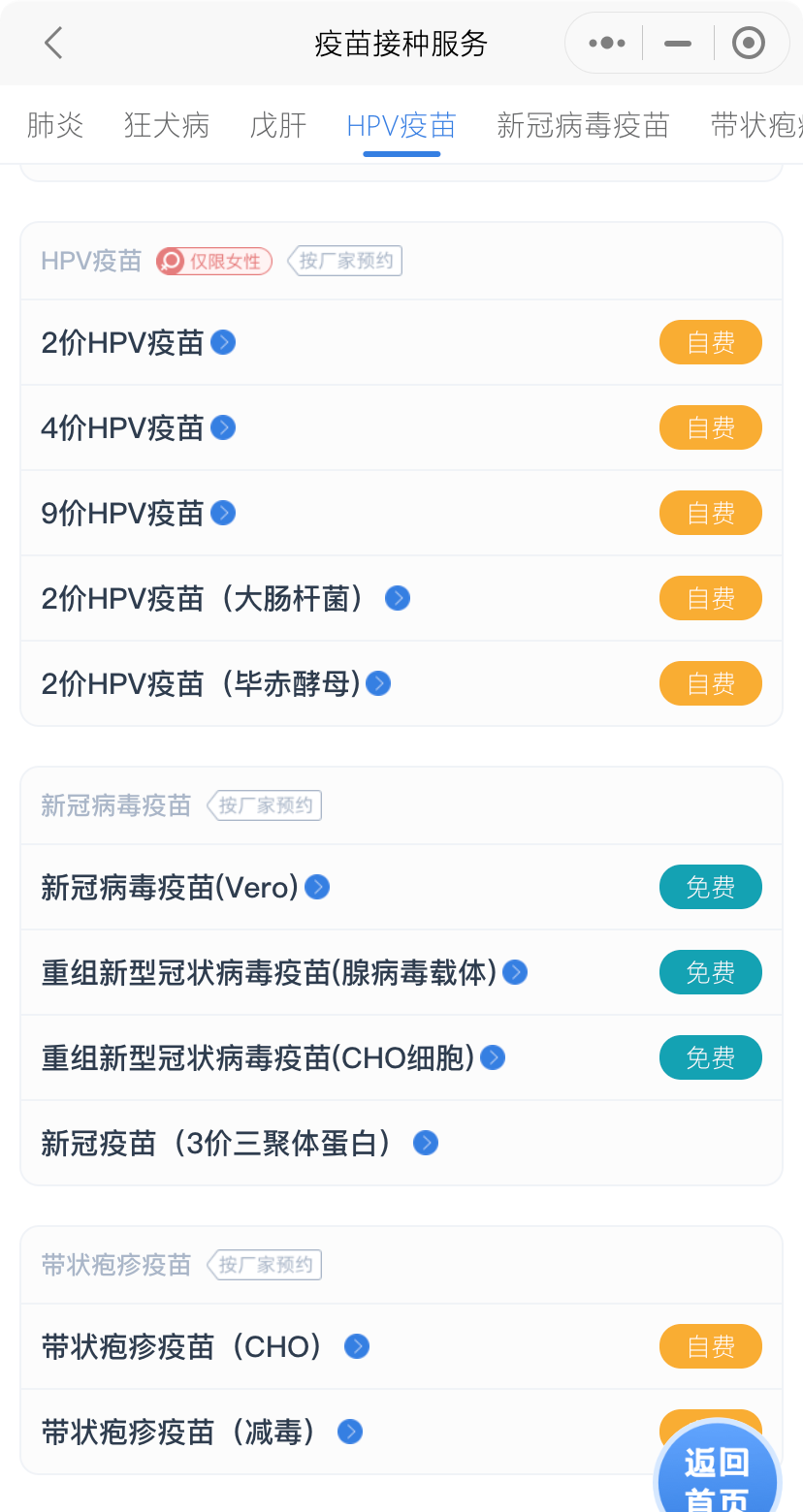Viewport: 803px width, 1512px height.
Task: Tap blue arrow icon beside 9价HPV疫苗
Action: coord(223,513)
